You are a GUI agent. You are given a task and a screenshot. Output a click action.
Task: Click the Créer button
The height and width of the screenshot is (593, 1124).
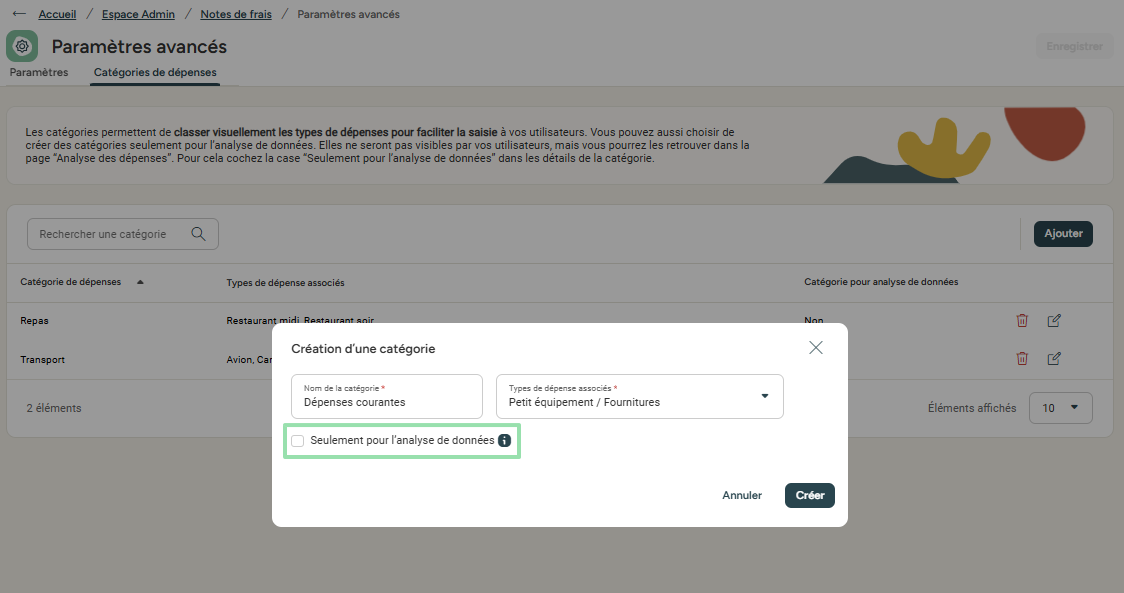pos(809,495)
